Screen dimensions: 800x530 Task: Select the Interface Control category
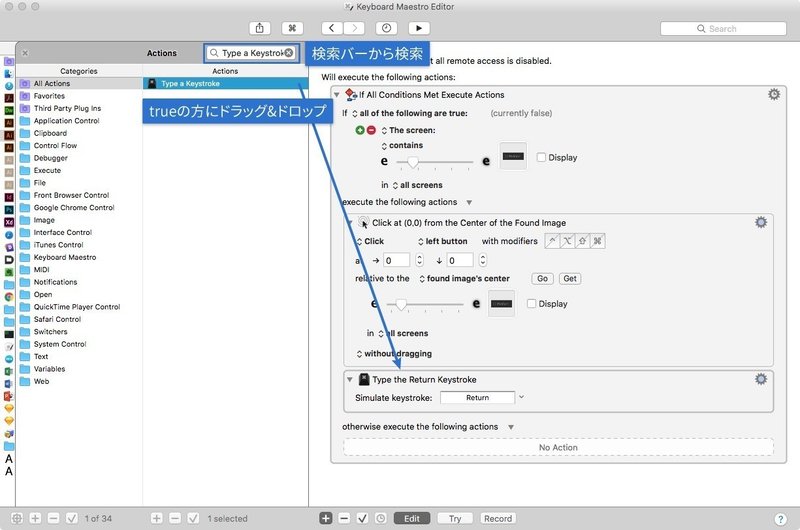(x=79, y=232)
